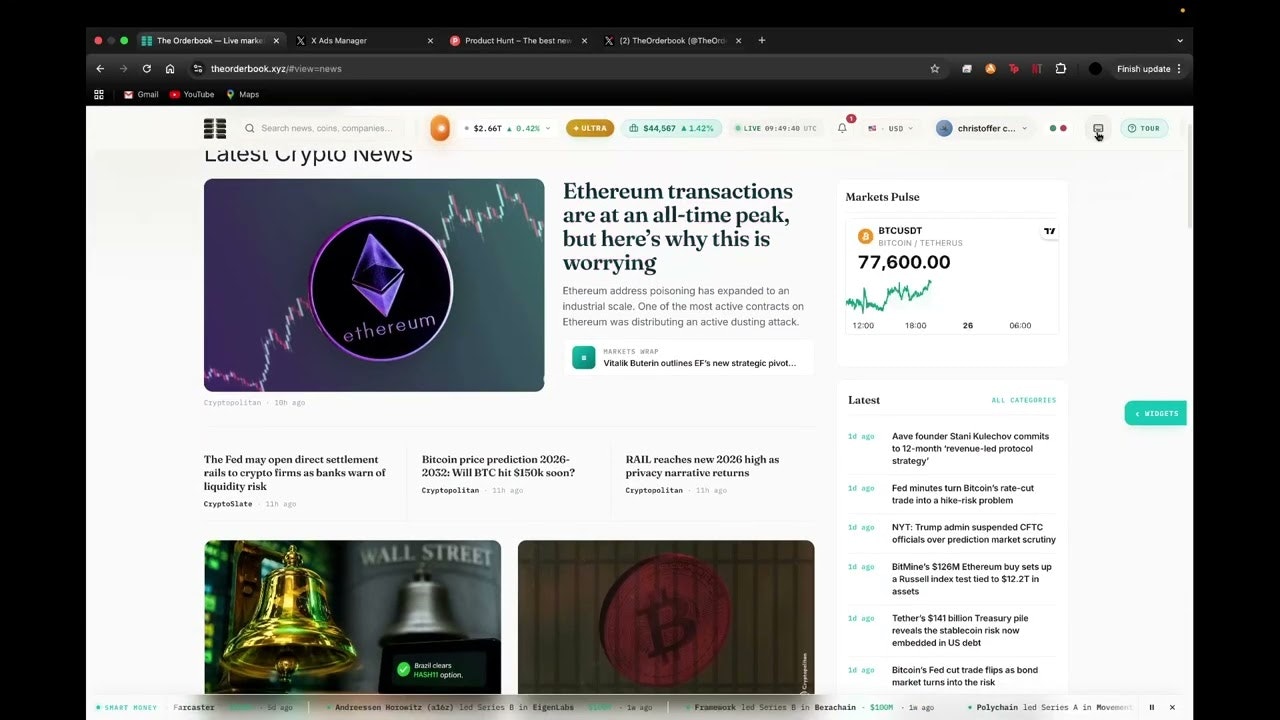Image resolution: width=1280 pixels, height=720 pixels.
Task: Open the Chrome three-dot menu
Action: tap(1179, 69)
